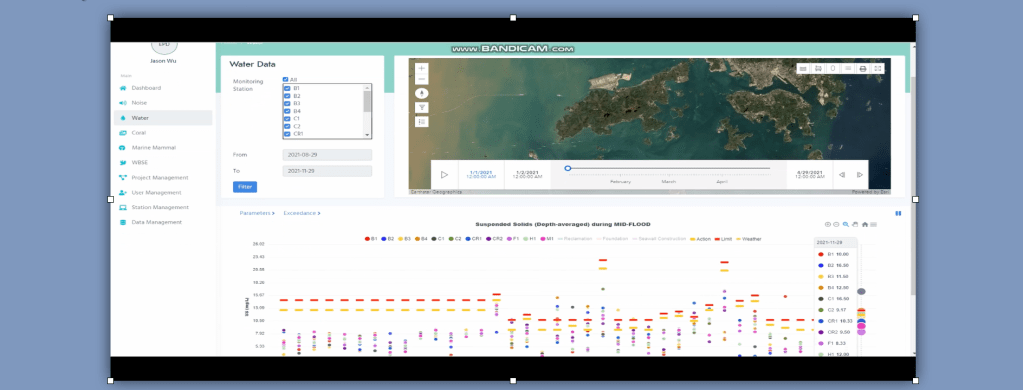Open the chart hamburger menu
The width and height of the screenshot is (1023, 390).
tap(874, 224)
